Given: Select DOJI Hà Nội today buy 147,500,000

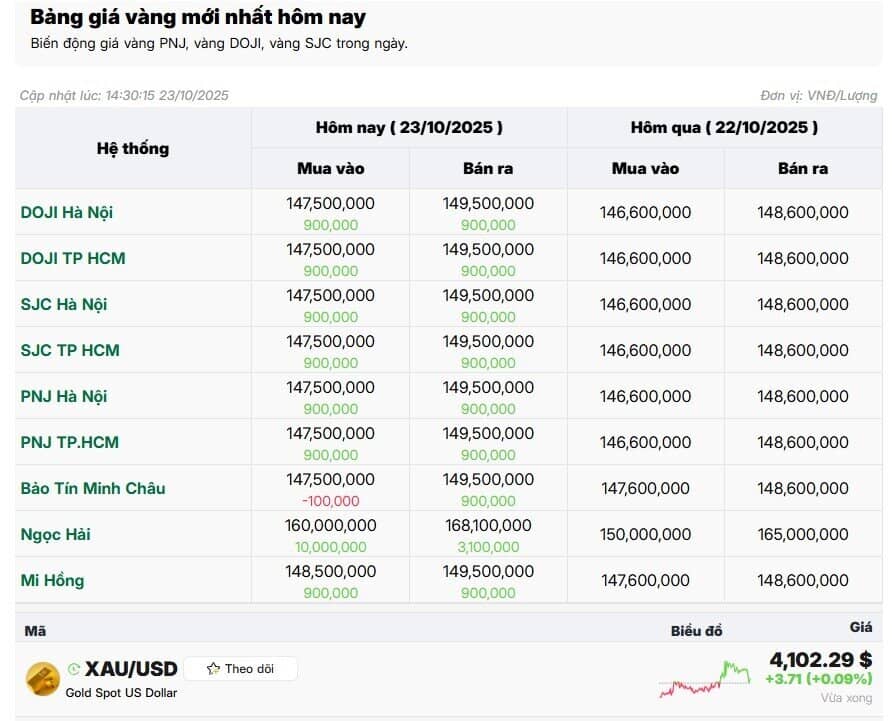Looking at the screenshot, I should point(331,203).
